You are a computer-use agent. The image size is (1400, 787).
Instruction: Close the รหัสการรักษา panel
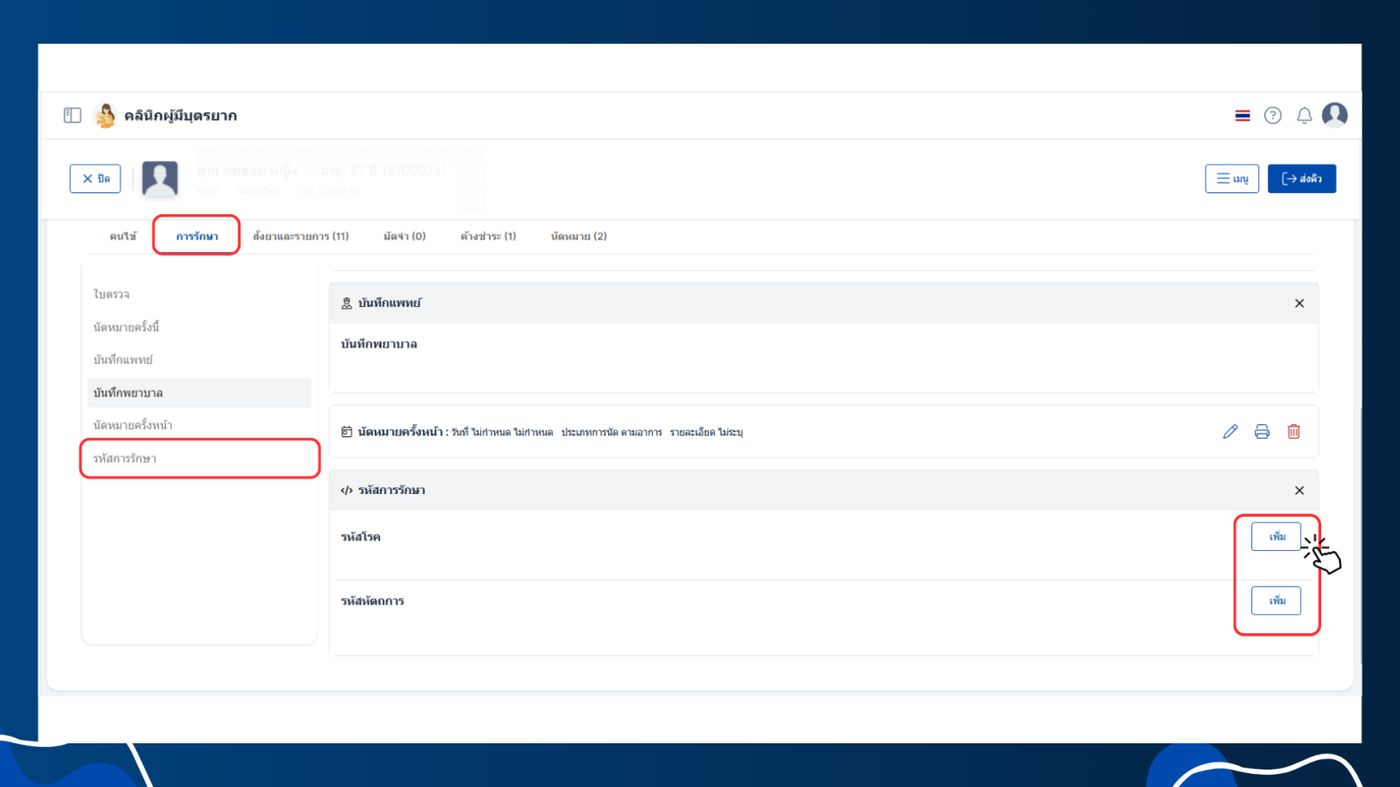click(1299, 491)
